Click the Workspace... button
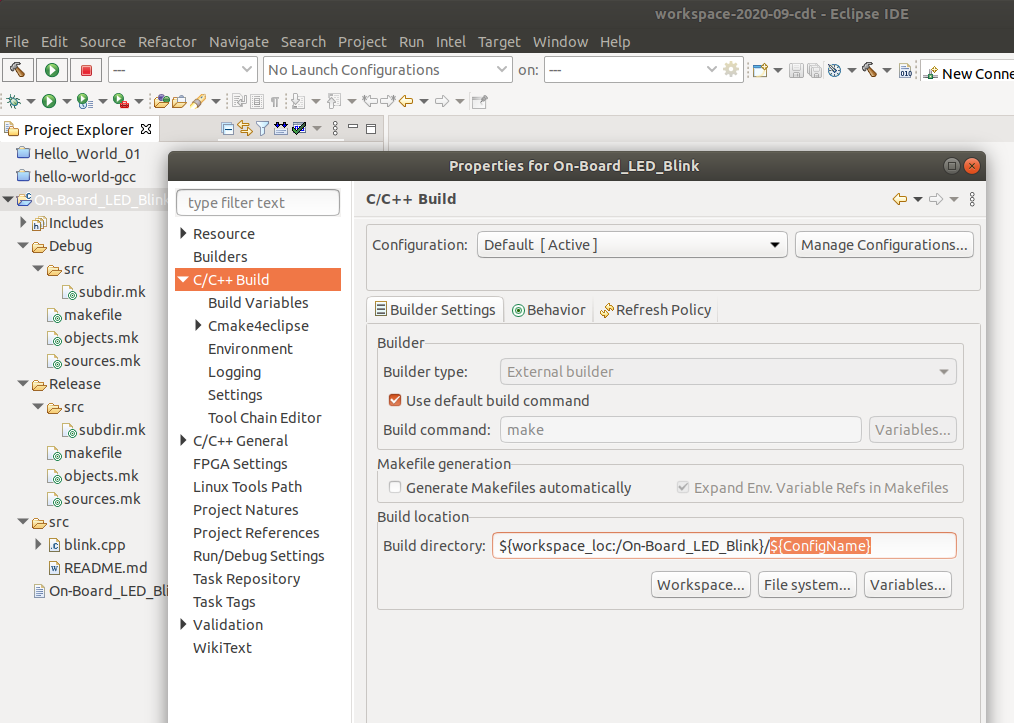1014x723 pixels. (701, 585)
